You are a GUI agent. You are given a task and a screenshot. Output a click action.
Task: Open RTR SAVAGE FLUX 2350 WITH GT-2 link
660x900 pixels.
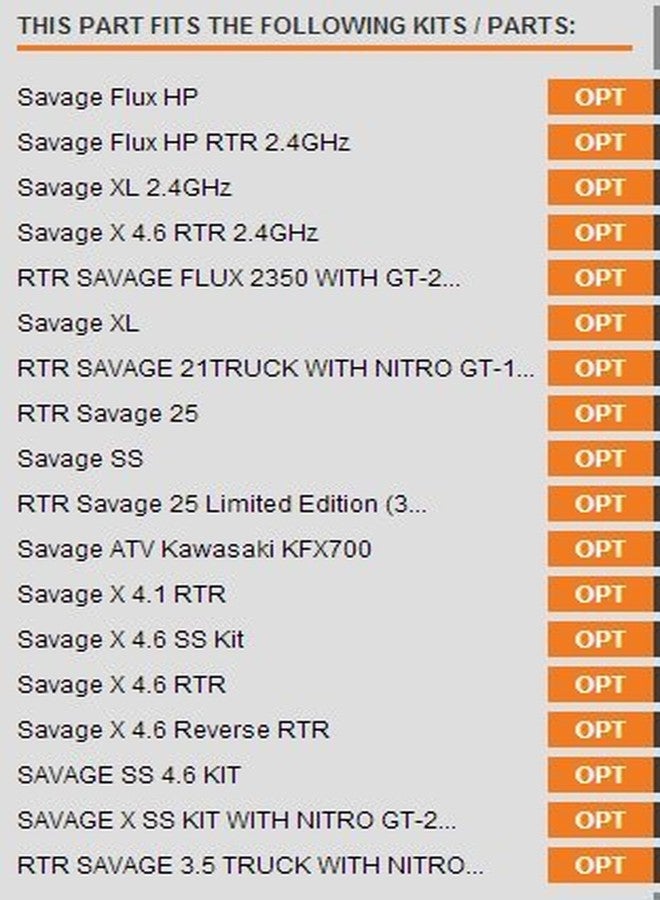tap(239, 278)
